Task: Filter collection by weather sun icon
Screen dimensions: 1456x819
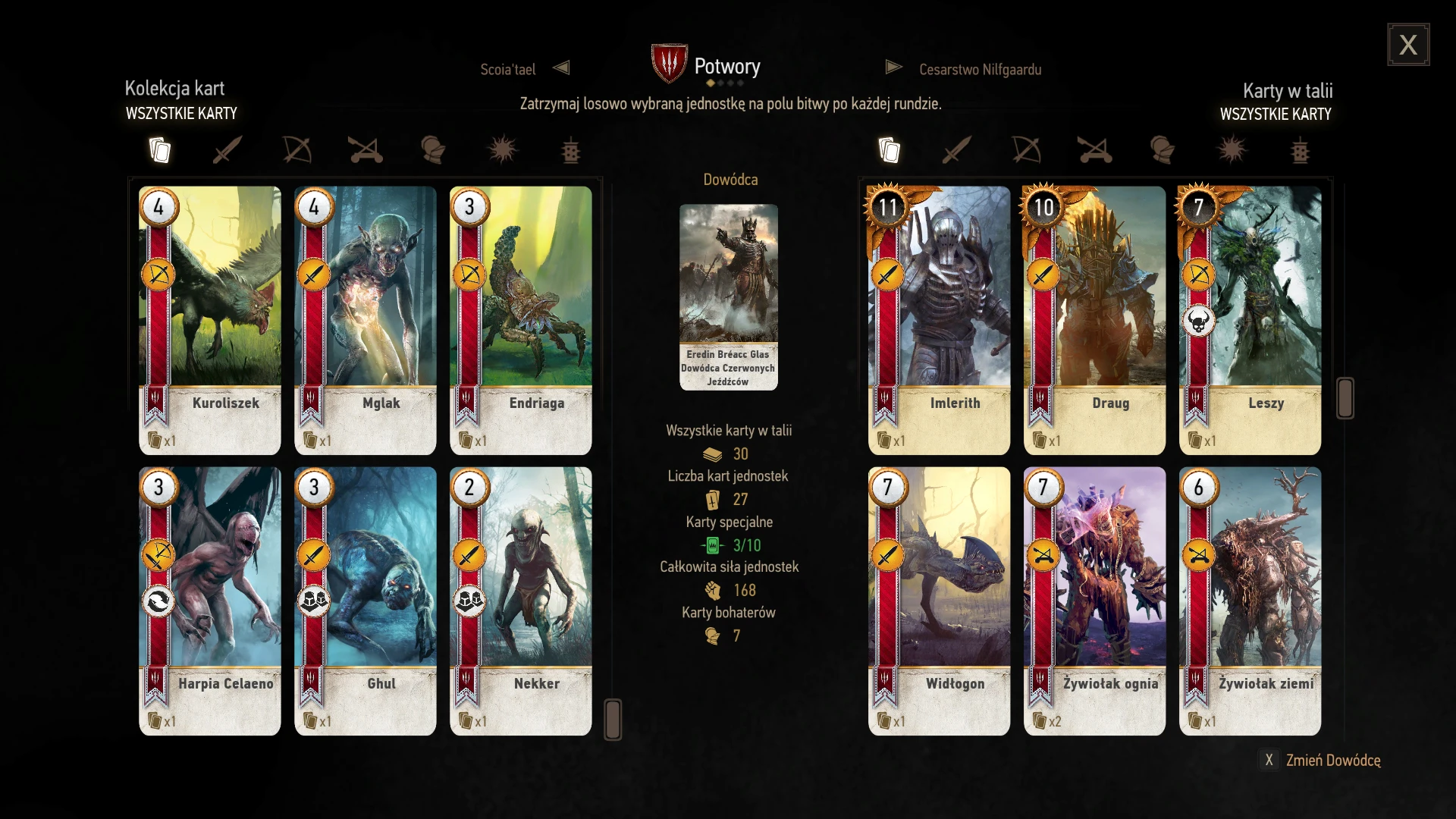Action: click(x=502, y=149)
